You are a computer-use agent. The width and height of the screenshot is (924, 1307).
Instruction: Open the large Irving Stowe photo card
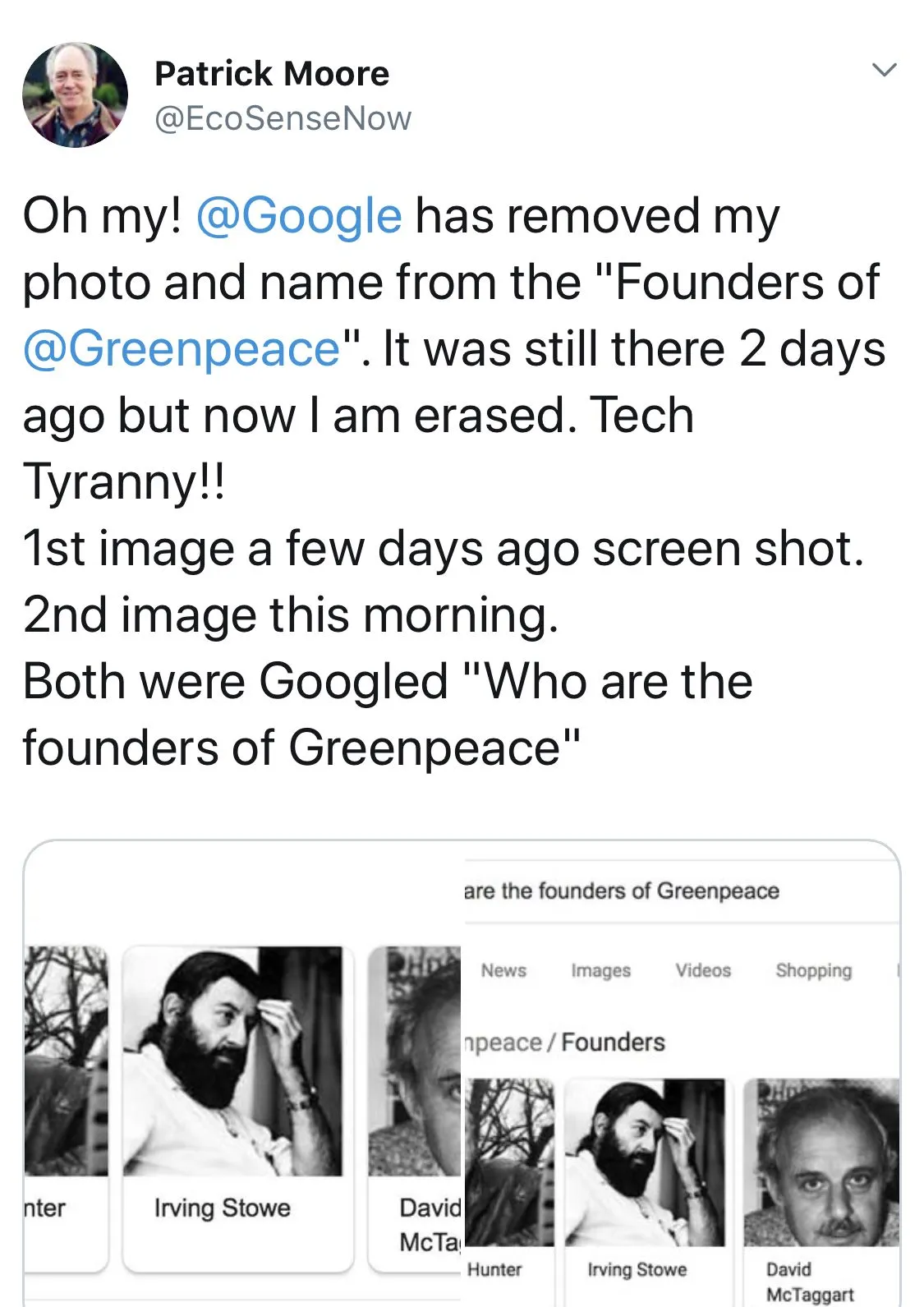pos(233,1061)
